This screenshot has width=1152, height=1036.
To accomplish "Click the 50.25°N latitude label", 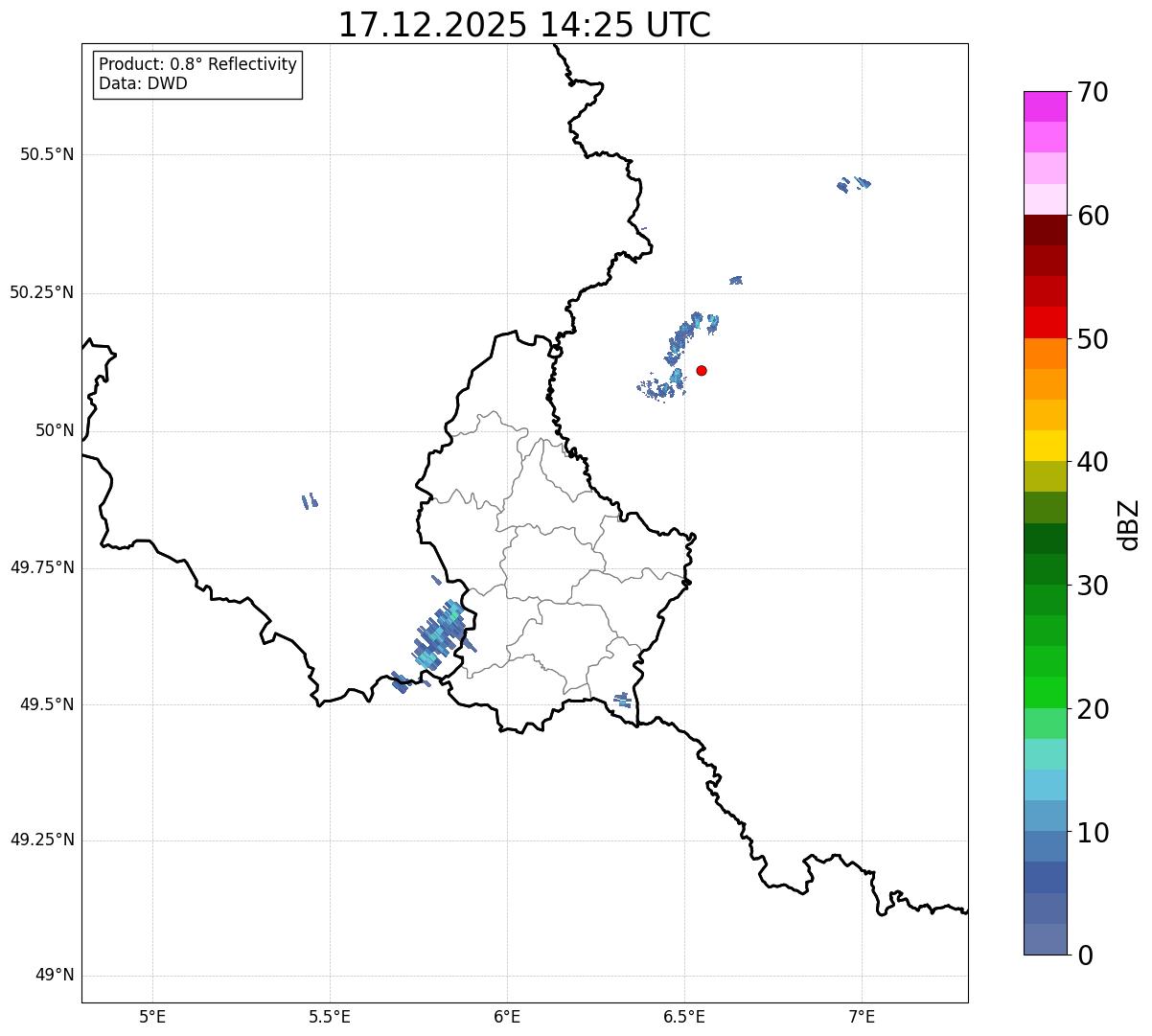I will 42,292.
